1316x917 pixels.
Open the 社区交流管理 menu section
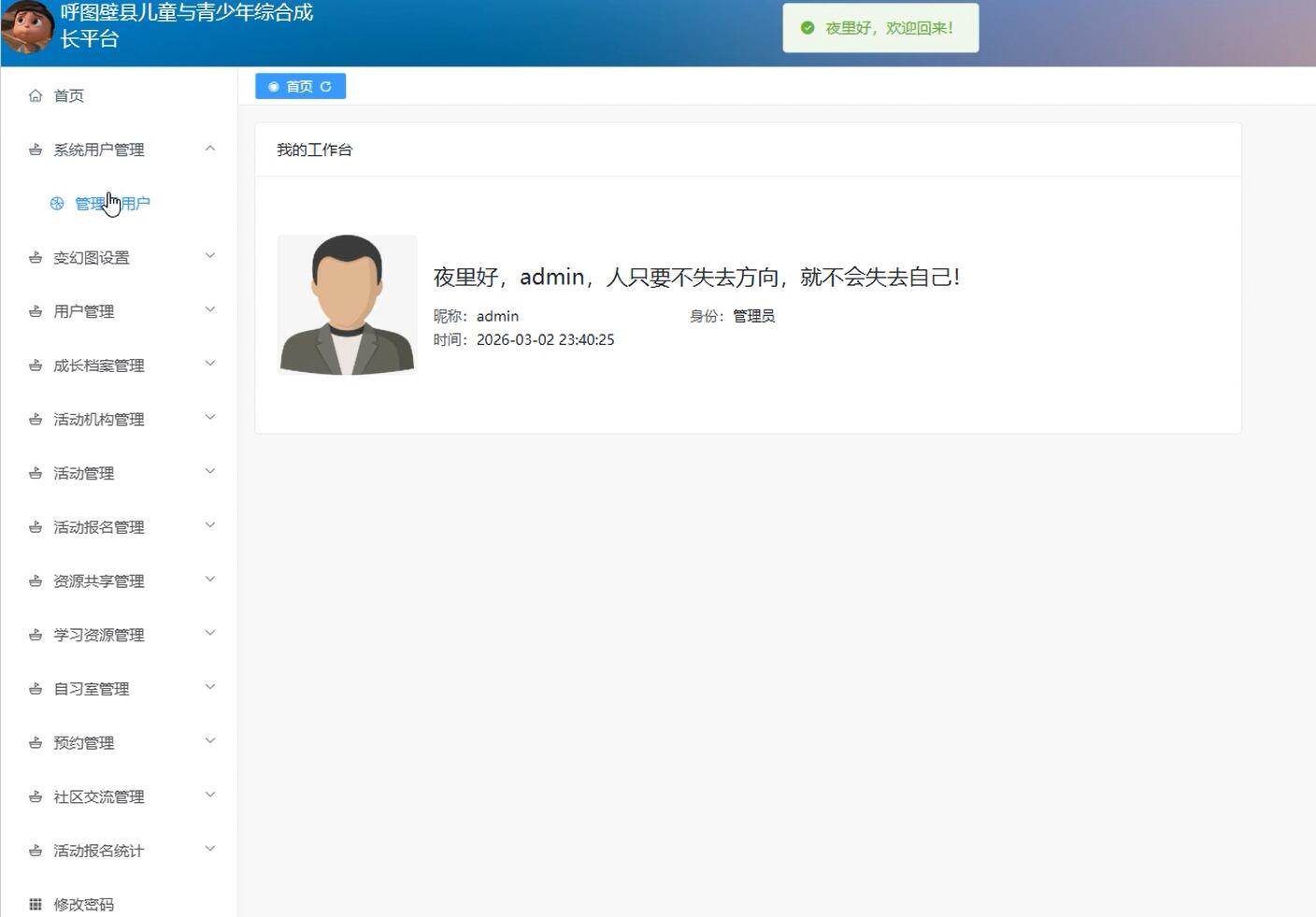[119, 796]
